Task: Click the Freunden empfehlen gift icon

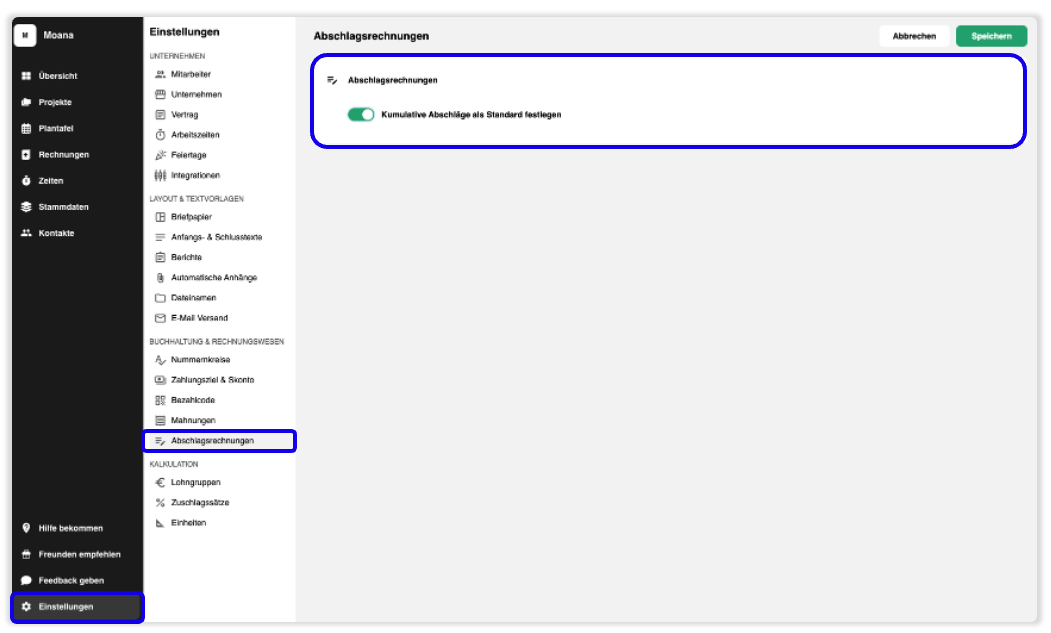Action: tap(26, 554)
